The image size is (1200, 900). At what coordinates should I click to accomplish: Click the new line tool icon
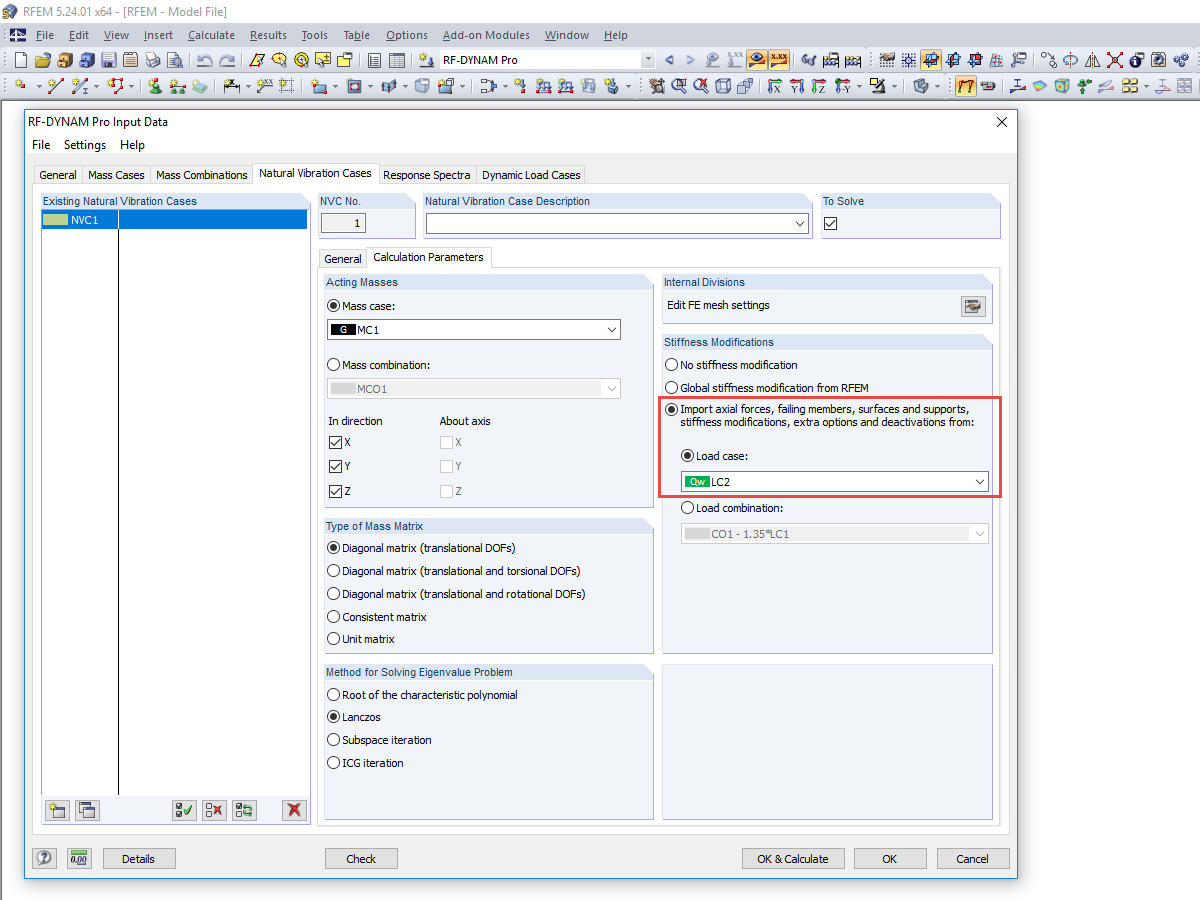(56, 87)
